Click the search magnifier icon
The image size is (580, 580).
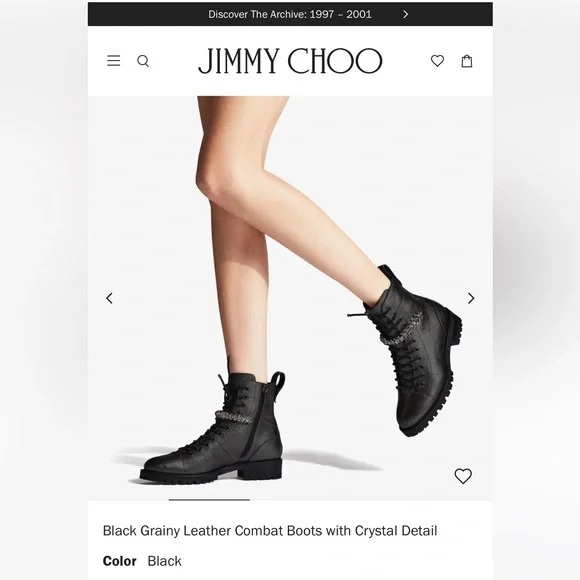tap(143, 61)
